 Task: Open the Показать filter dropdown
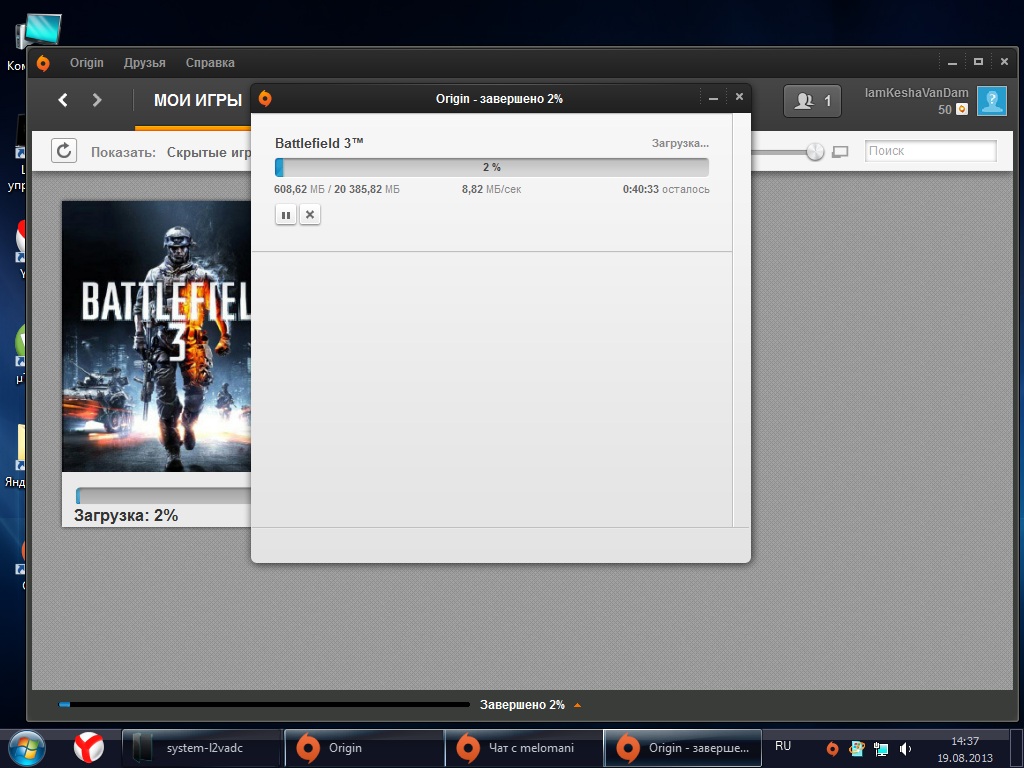pyautogui.click(x=208, y=152)
